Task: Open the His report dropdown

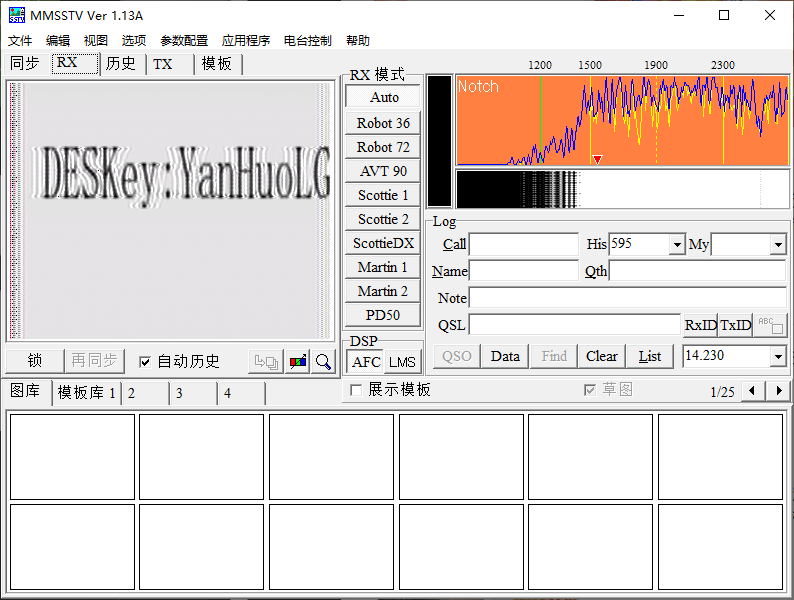Action: [x=677, y=245]
